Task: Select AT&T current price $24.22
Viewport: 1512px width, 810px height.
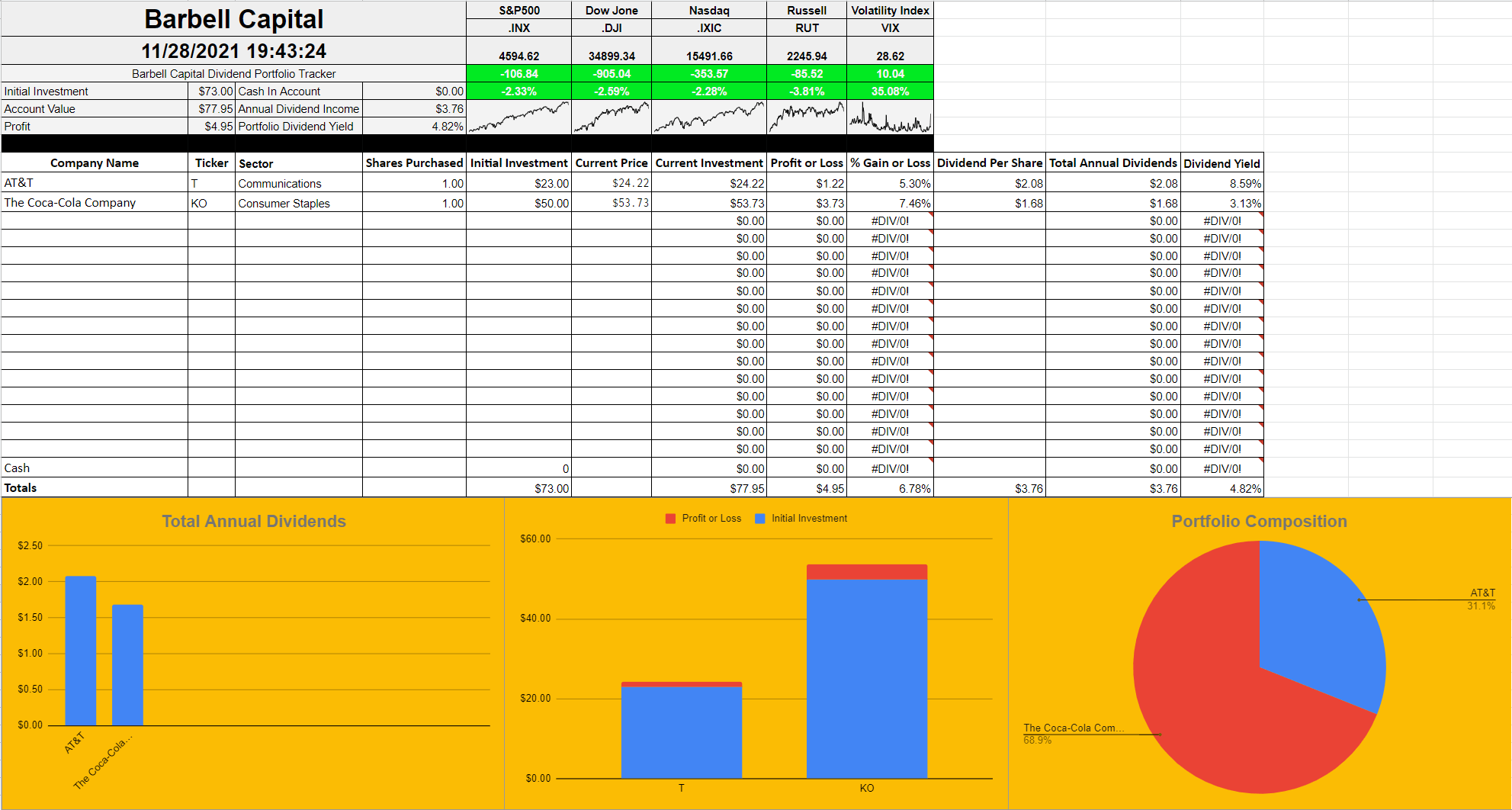Action: coord(612,183)
